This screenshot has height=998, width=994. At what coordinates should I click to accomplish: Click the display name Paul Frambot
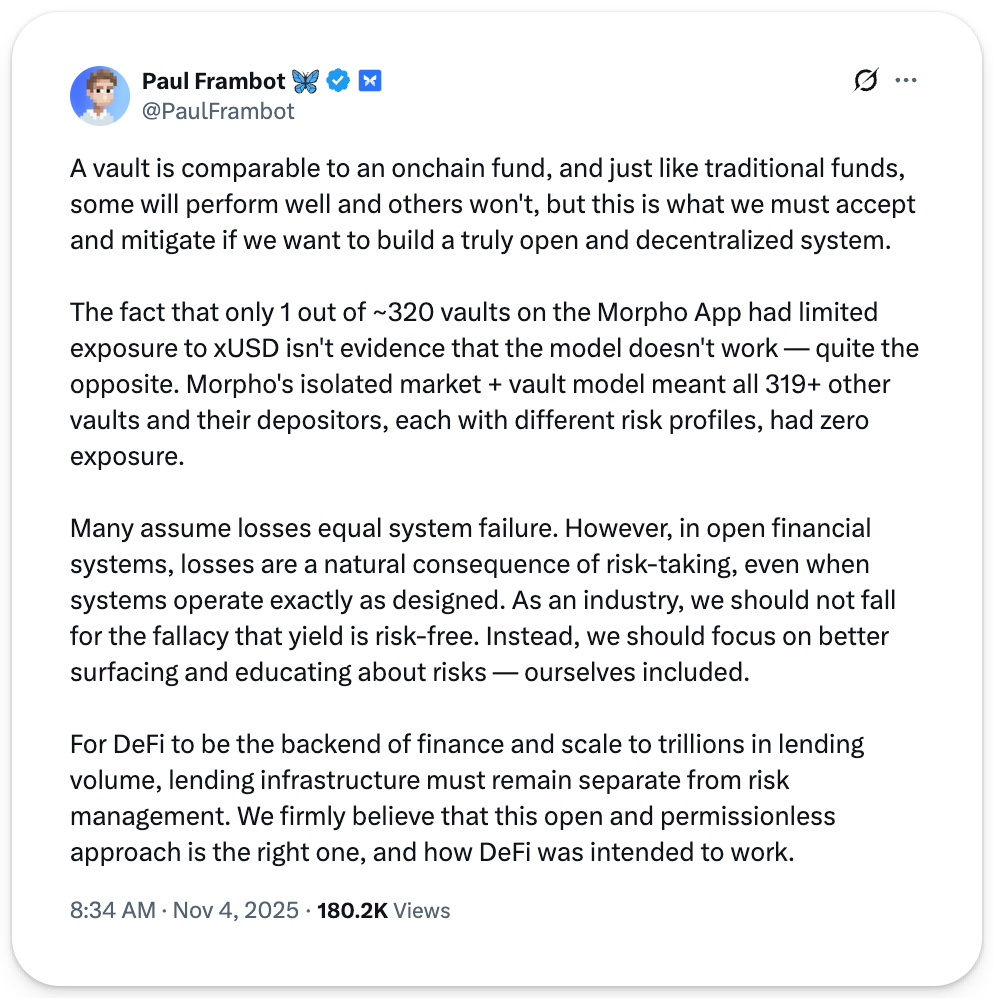click(x=212, y=81)
